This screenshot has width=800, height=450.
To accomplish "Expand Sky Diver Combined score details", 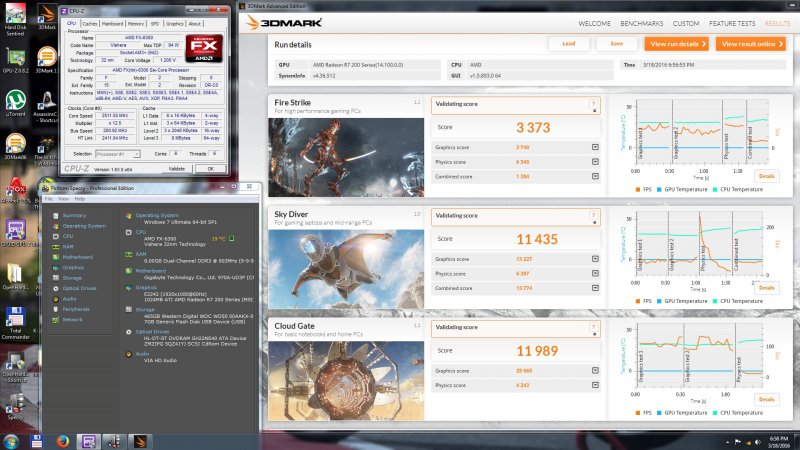I will click(595, 288).
